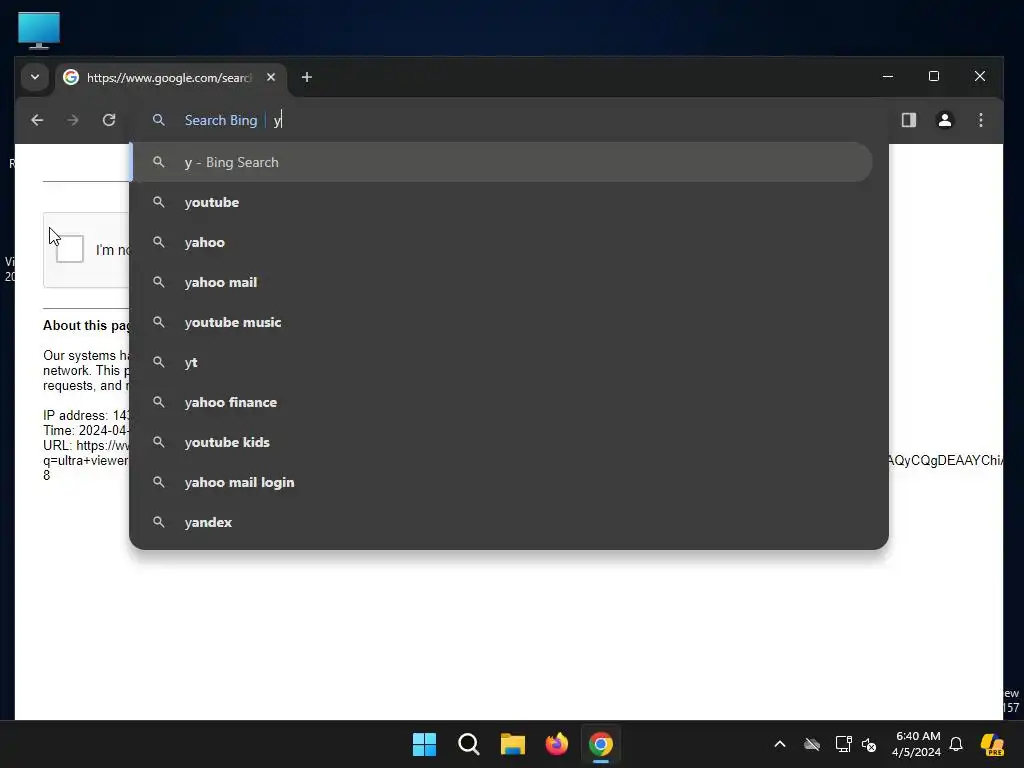Screen dimensions: 1024x768
Task: Open the network status tray icon
Action: coord(843,744)
